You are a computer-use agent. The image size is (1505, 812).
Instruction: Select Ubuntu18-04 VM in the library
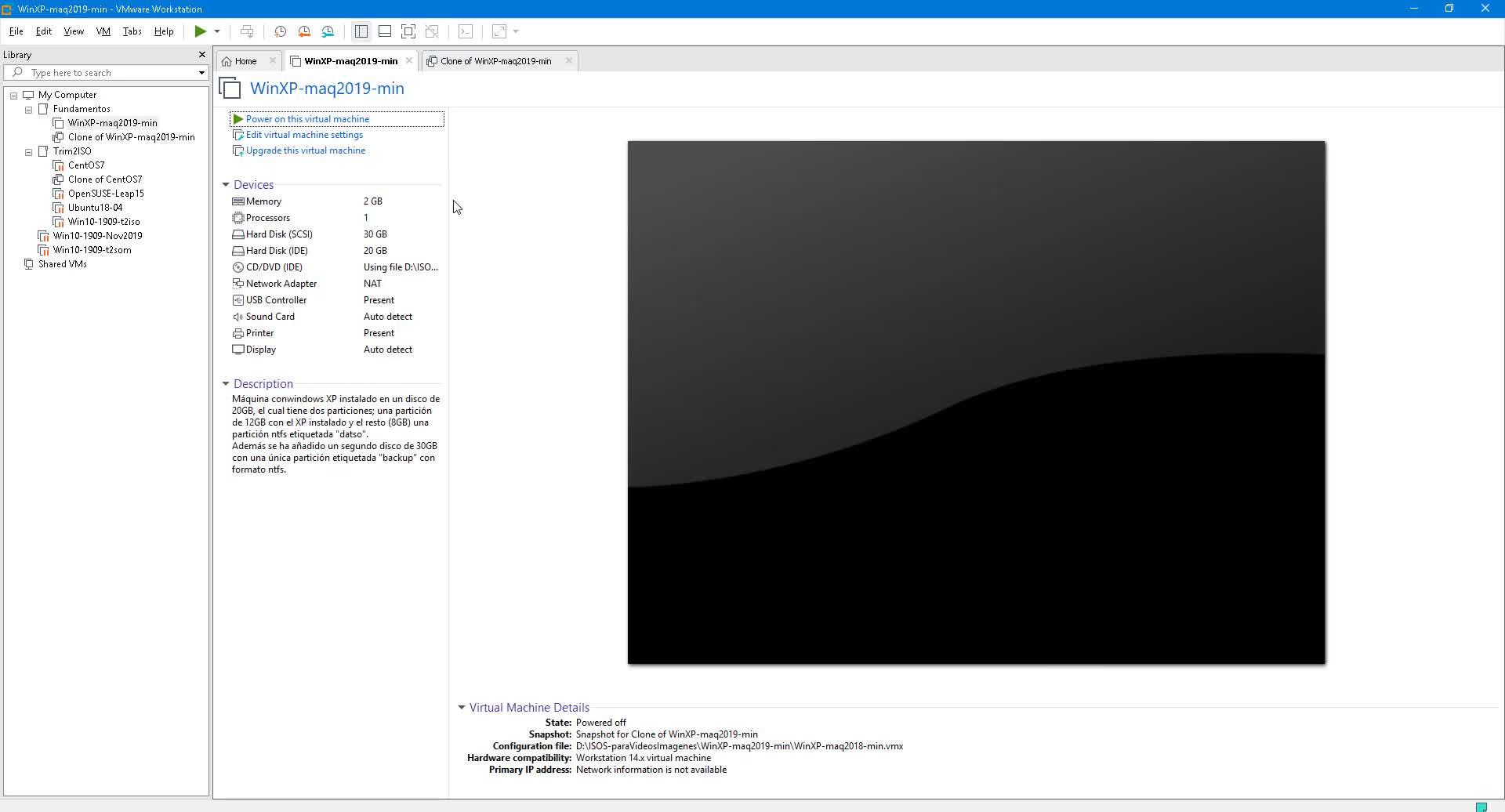click(95, 208)
